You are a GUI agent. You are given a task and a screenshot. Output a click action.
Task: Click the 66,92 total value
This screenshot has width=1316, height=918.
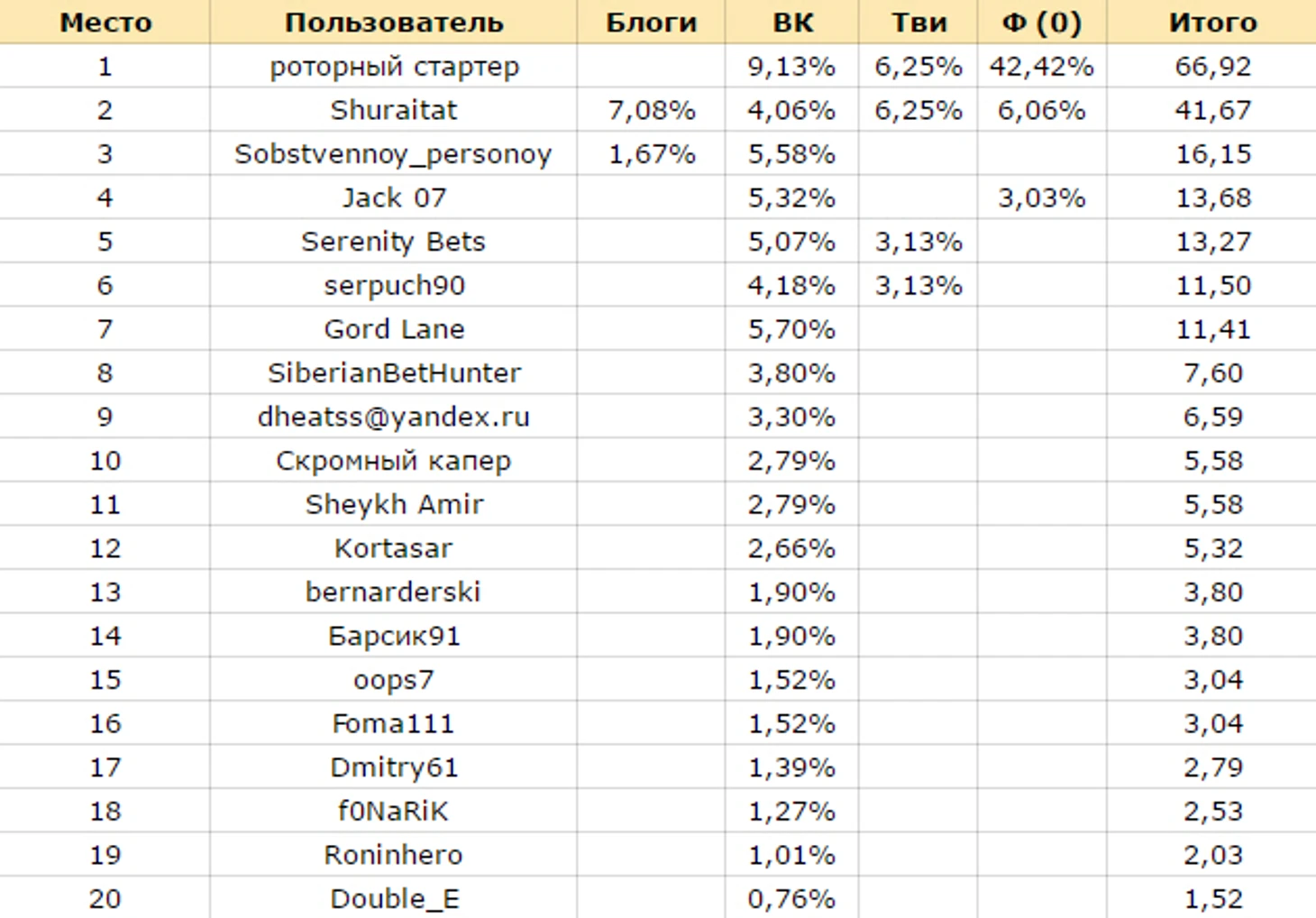click(x=1212, y=66)
